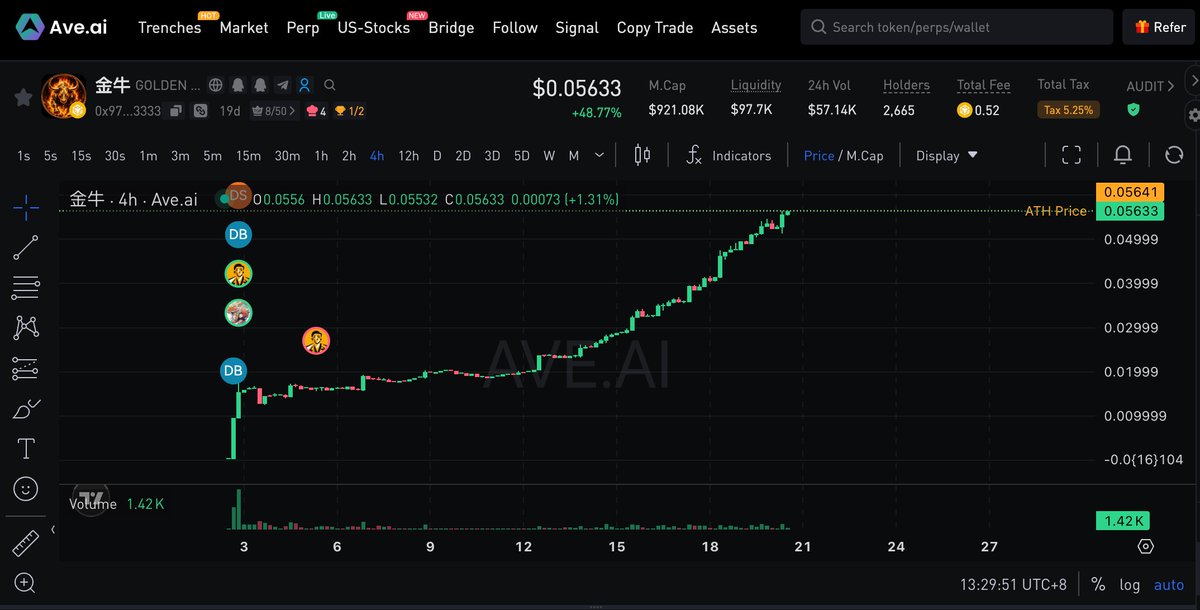Viewport: 1200px width, 610px height.
Task: Click the zoom in tool
Action: 26,583
